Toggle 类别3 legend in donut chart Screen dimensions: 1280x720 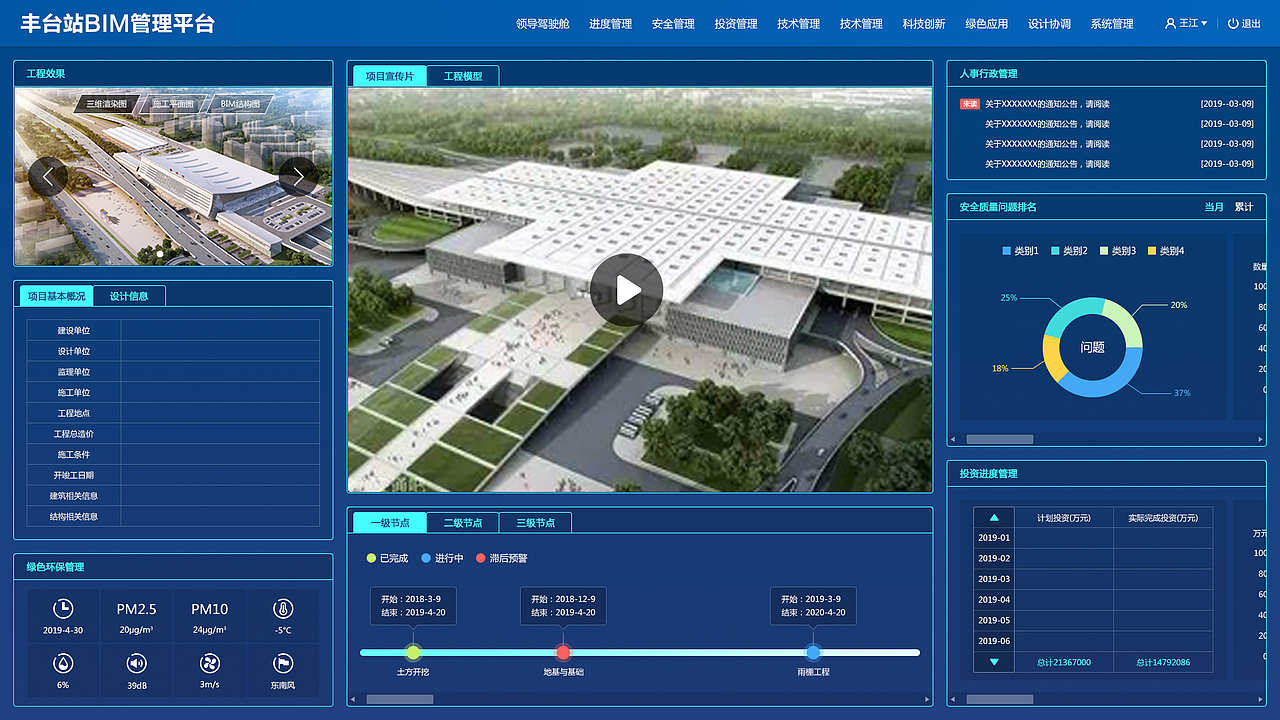coord(1118,251)
